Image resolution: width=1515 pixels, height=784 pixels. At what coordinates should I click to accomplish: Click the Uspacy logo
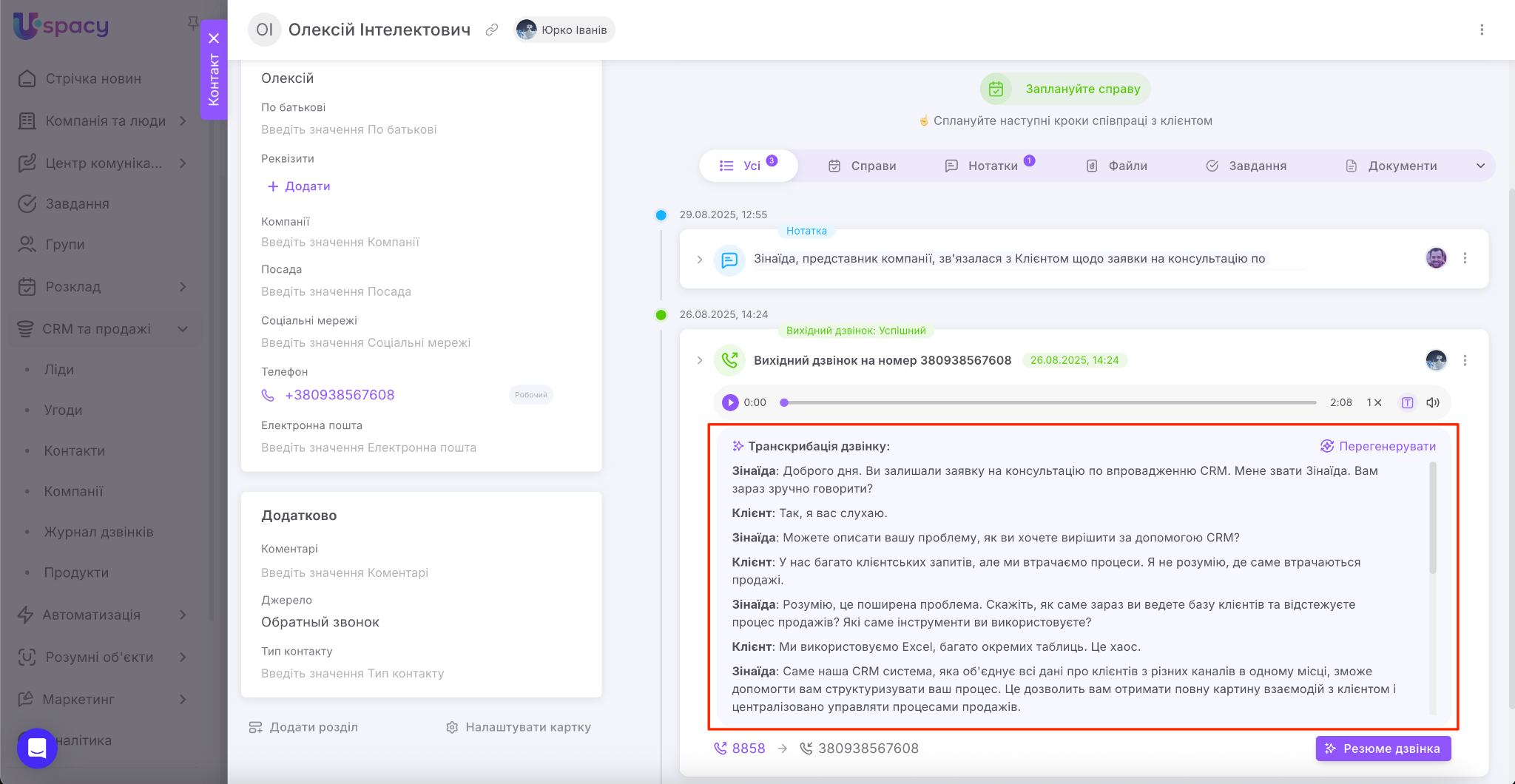(61, 26)
